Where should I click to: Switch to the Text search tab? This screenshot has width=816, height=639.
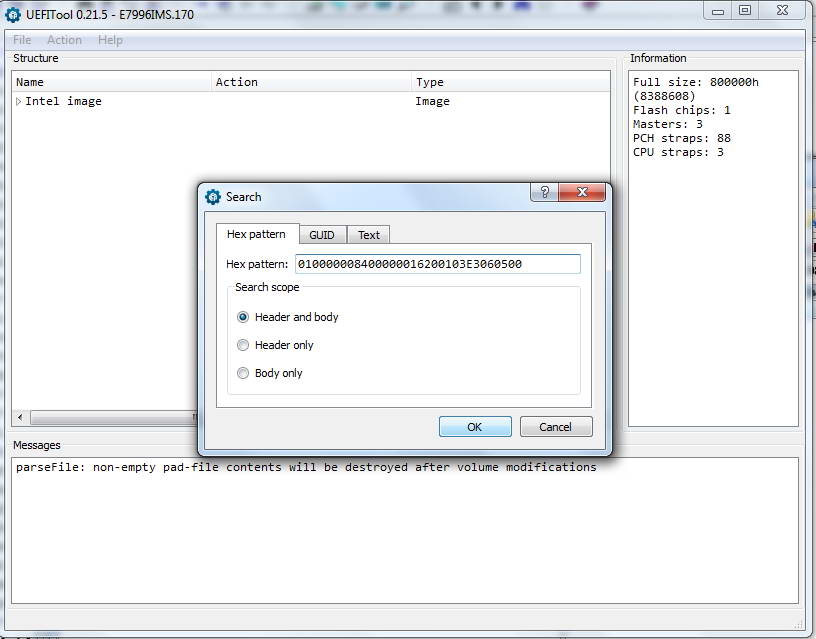click(368, 235)
